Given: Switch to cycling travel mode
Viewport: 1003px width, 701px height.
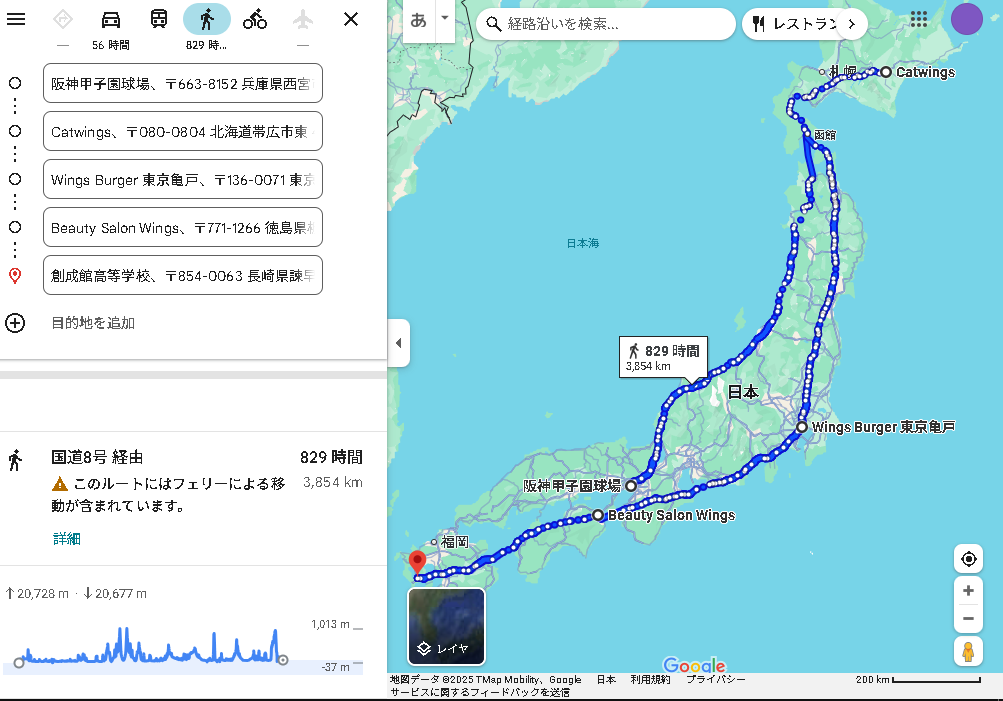Looking at the screenshot, I should click(x=255, y=19).
